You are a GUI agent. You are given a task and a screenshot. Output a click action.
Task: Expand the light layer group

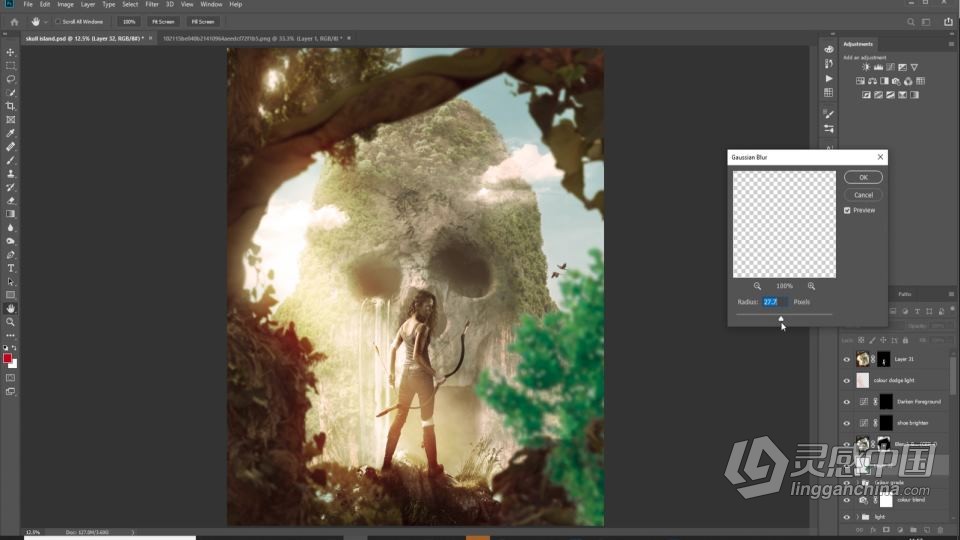(857, 517)
